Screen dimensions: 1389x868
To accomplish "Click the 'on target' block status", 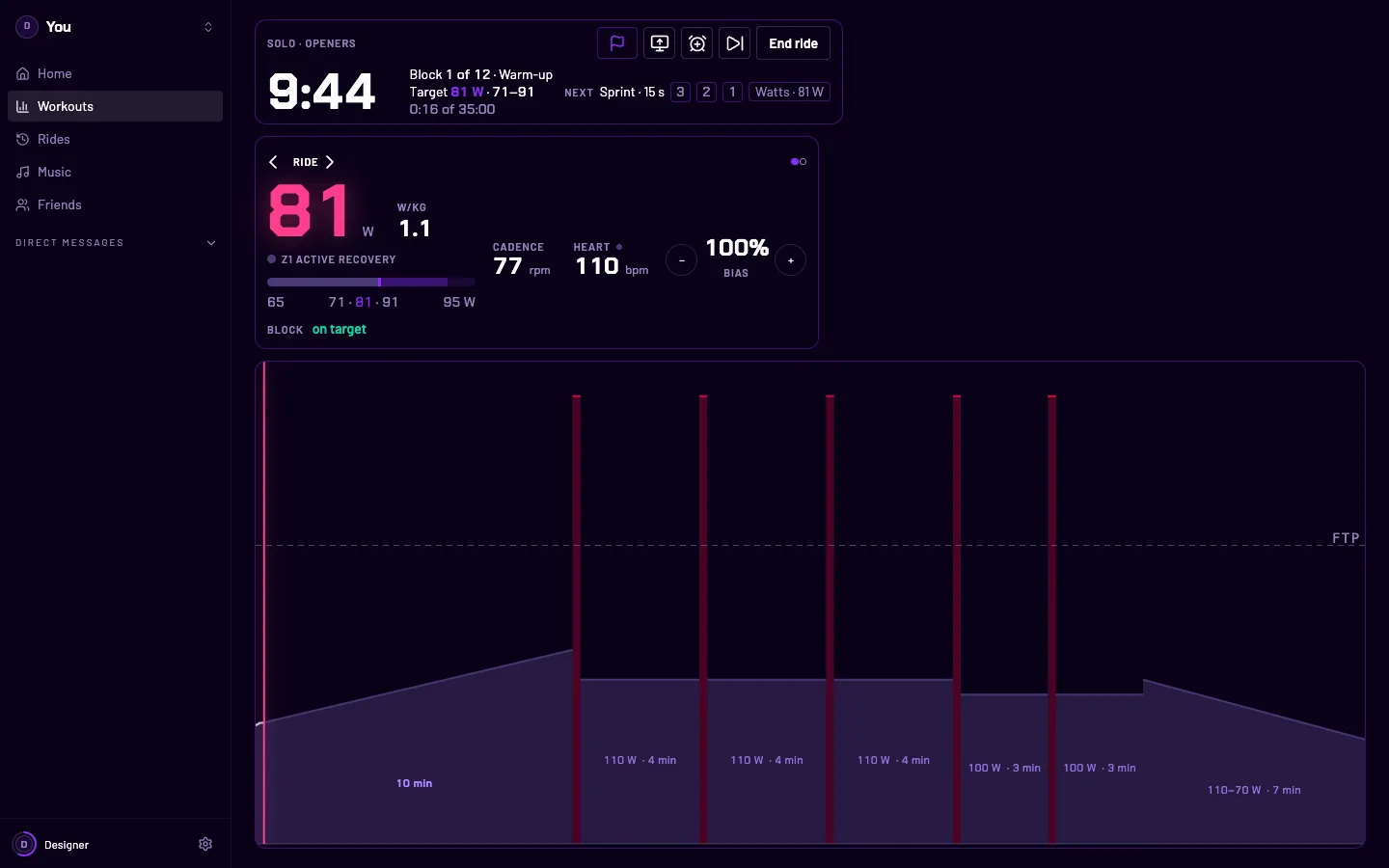I will click(x=340, y=329).
